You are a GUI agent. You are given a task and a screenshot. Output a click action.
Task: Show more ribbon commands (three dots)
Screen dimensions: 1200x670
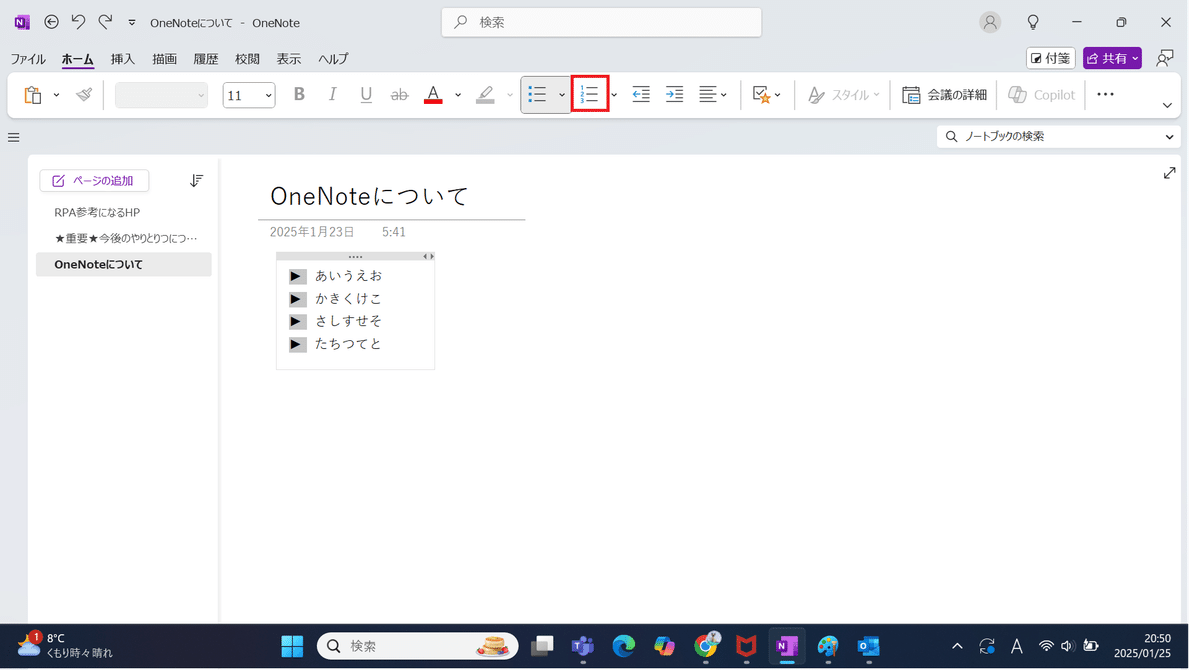1105,94
